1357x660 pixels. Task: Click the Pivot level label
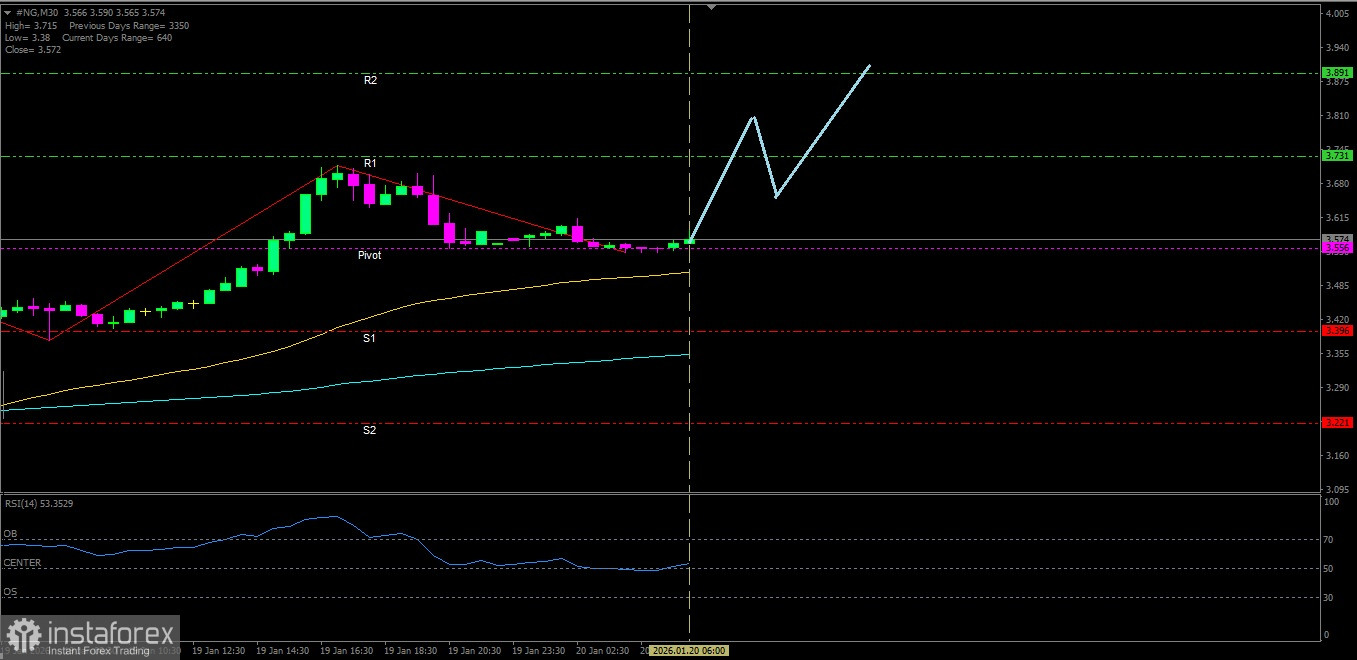[x=369, y=256]
